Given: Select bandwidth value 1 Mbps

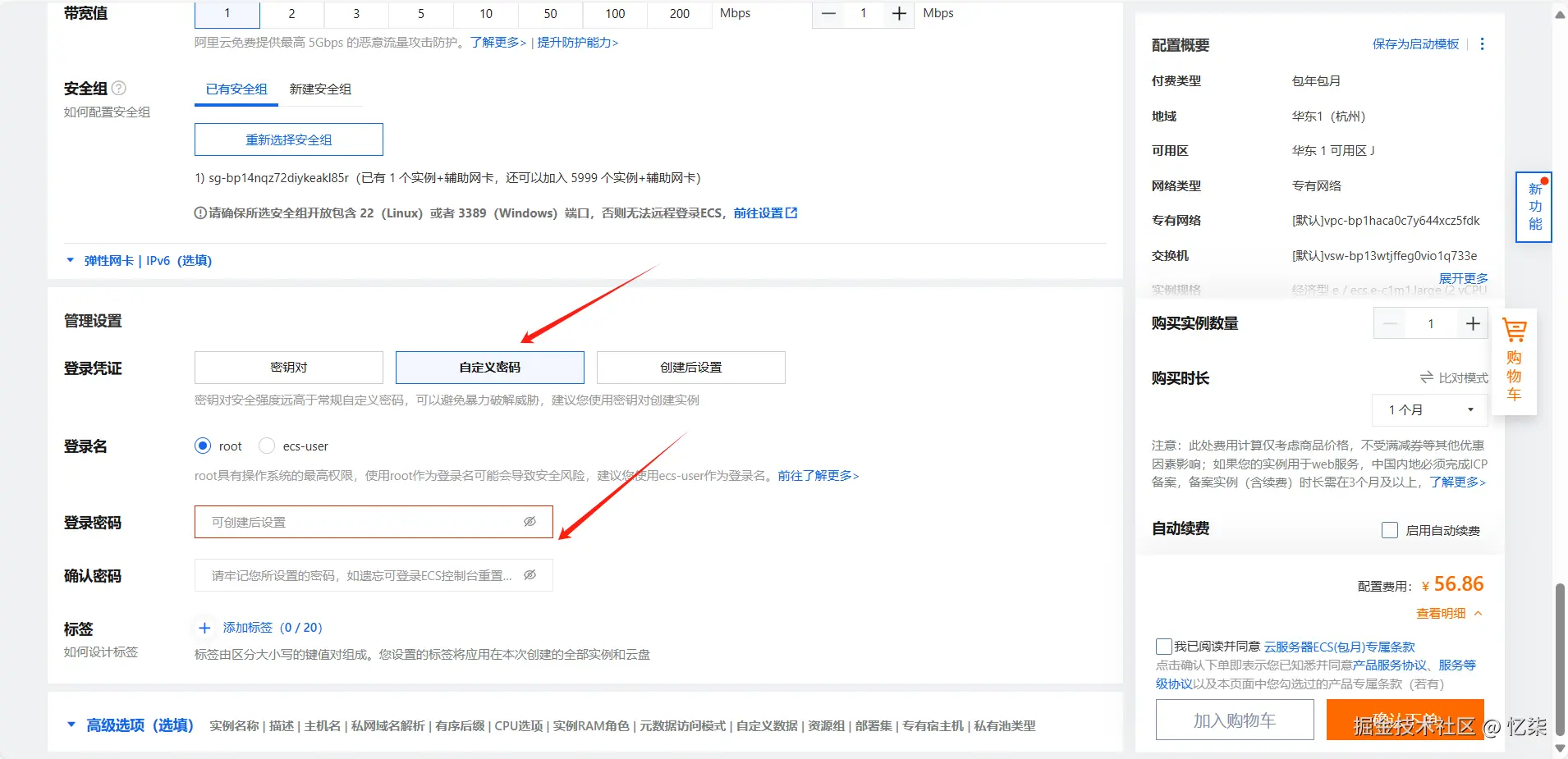Looking at the screenshot, I should [227, 13].
